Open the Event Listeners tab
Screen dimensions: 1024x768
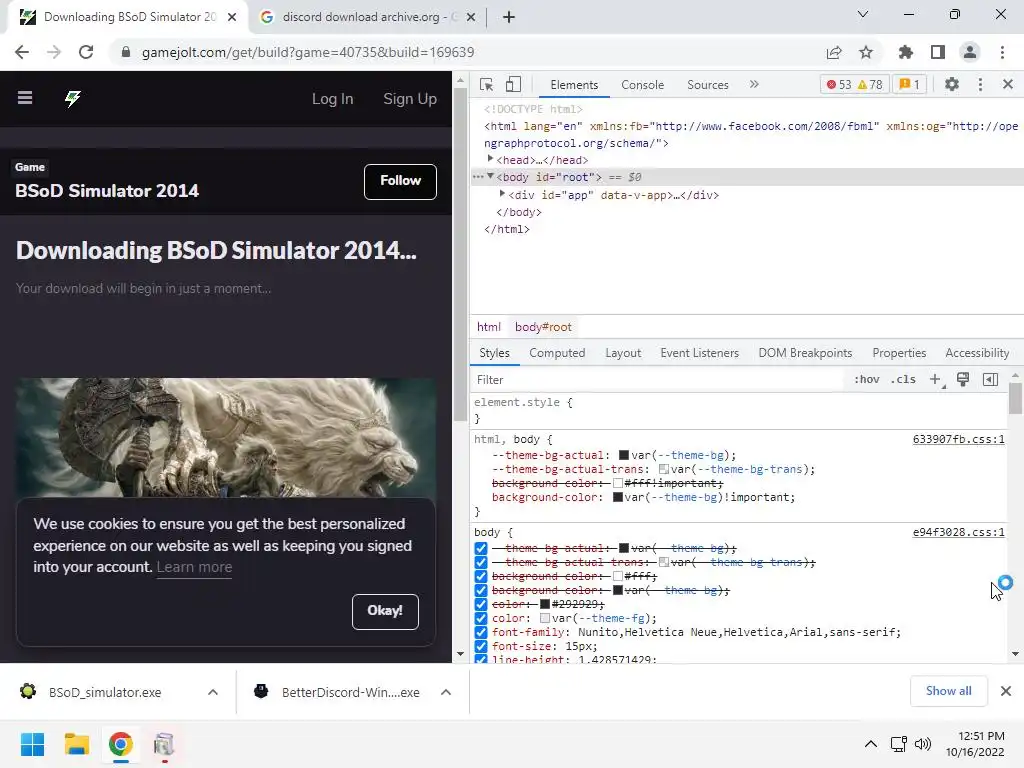pyautogui.click(x=699, y=353)
